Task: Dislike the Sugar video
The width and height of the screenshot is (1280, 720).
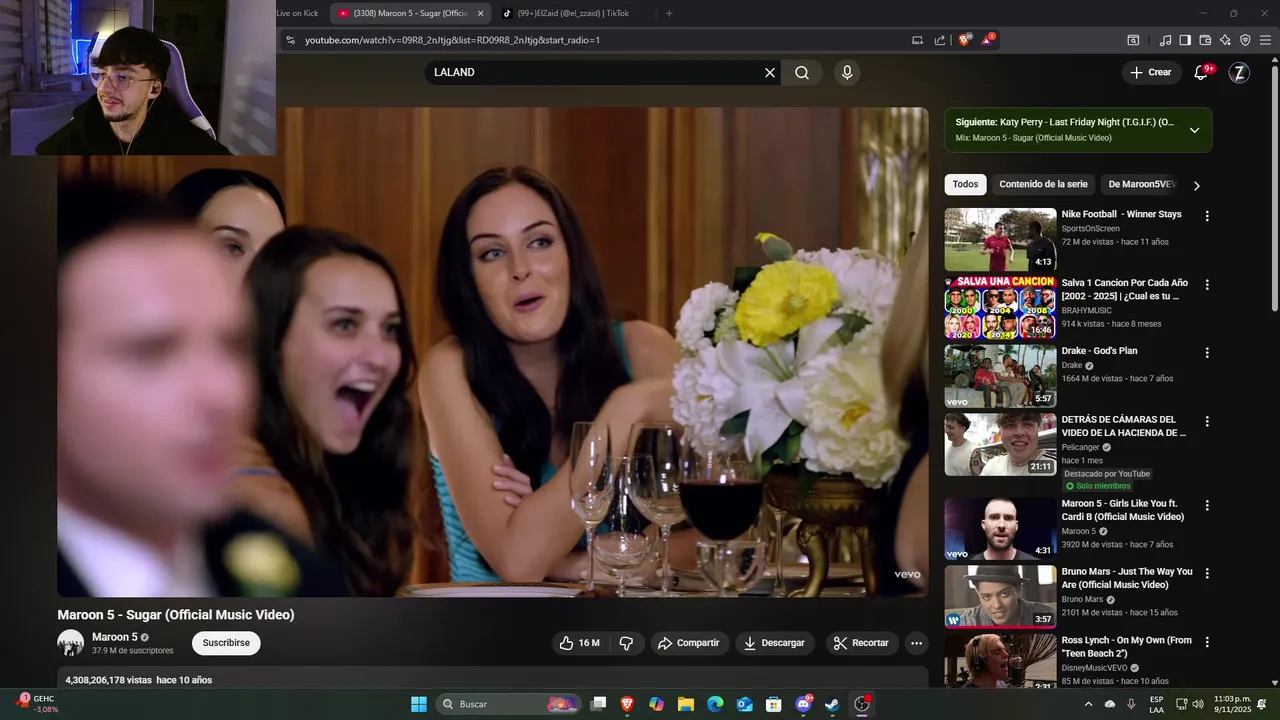Action: point(627,643)
